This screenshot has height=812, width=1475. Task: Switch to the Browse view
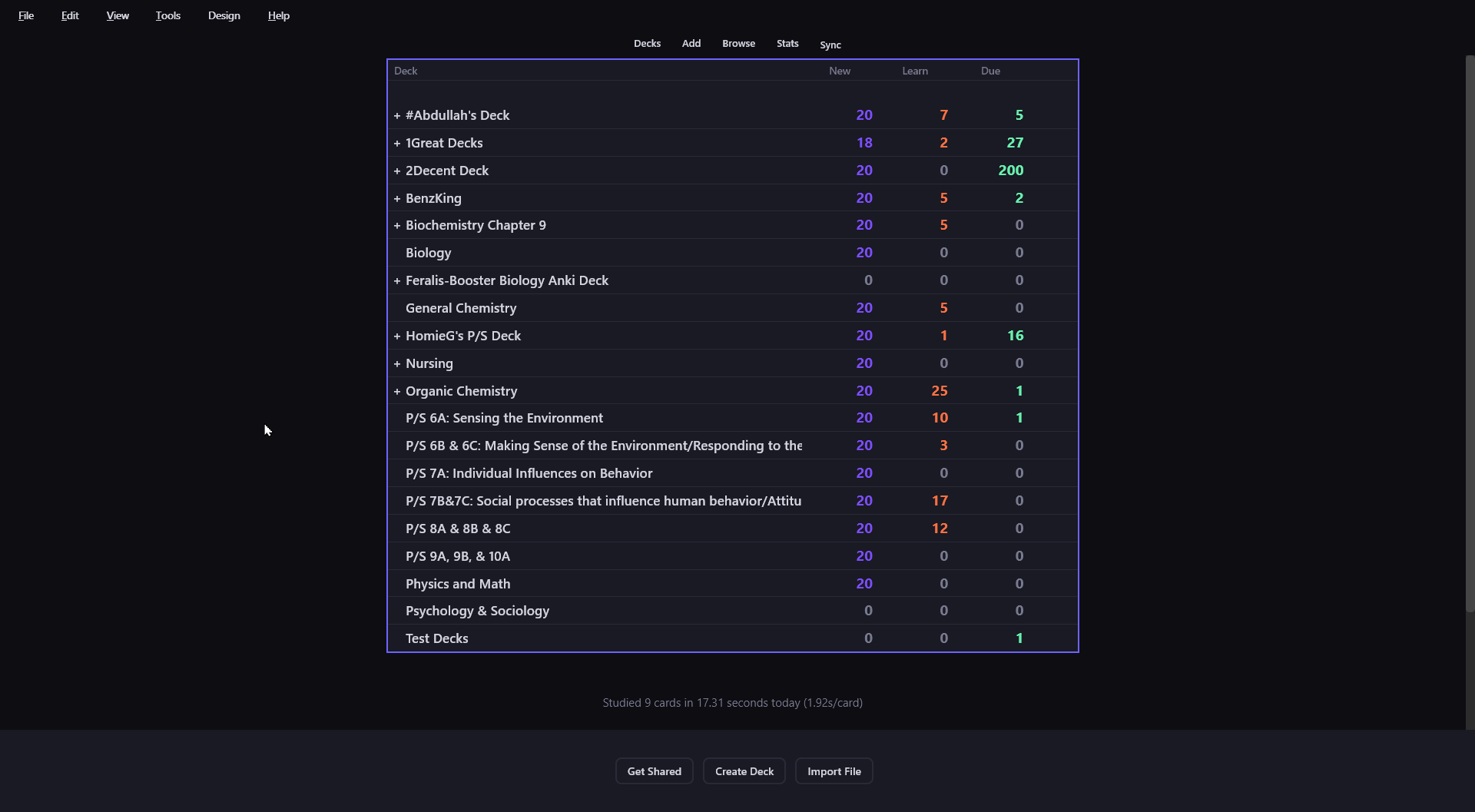738,44
